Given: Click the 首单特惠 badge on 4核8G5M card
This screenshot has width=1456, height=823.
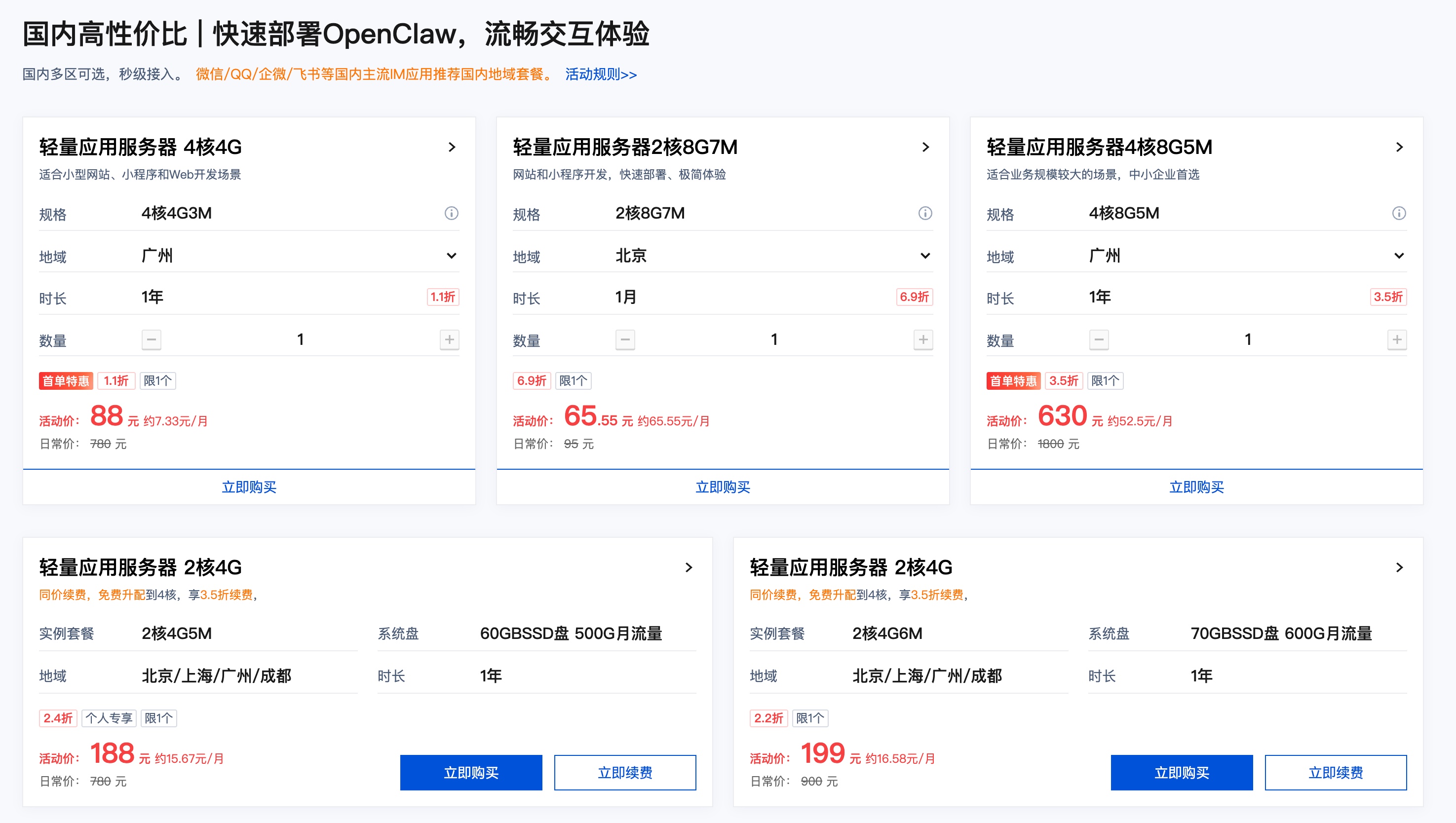Looking at the screenshot, I should click(x=1014, y=381).
